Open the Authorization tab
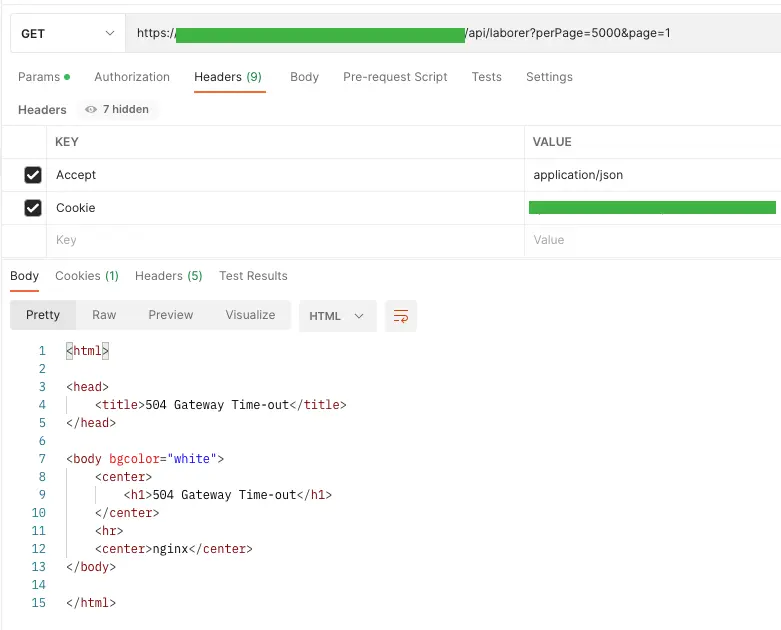Image resolution: width=781 pixels, height=630 pixels. 132,77
